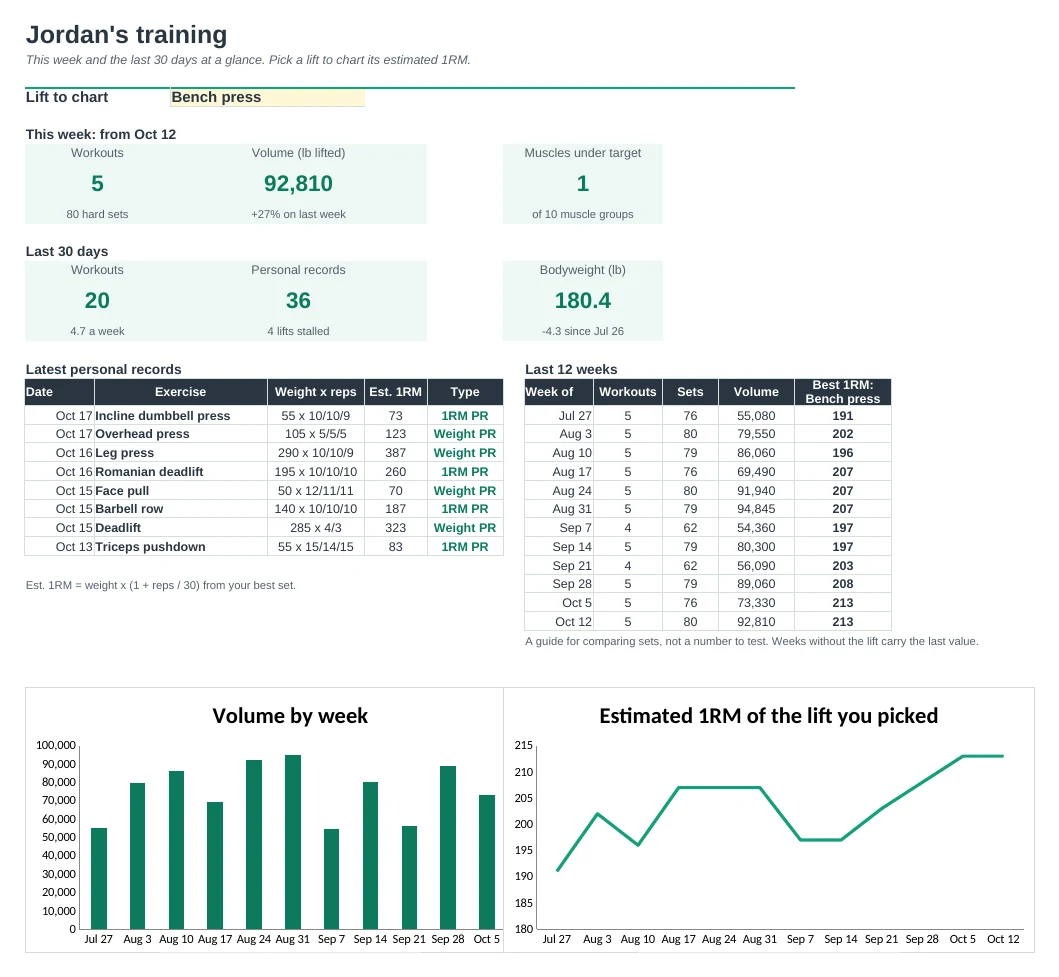Select the Incline dumbbell press row

pos(264,416)
